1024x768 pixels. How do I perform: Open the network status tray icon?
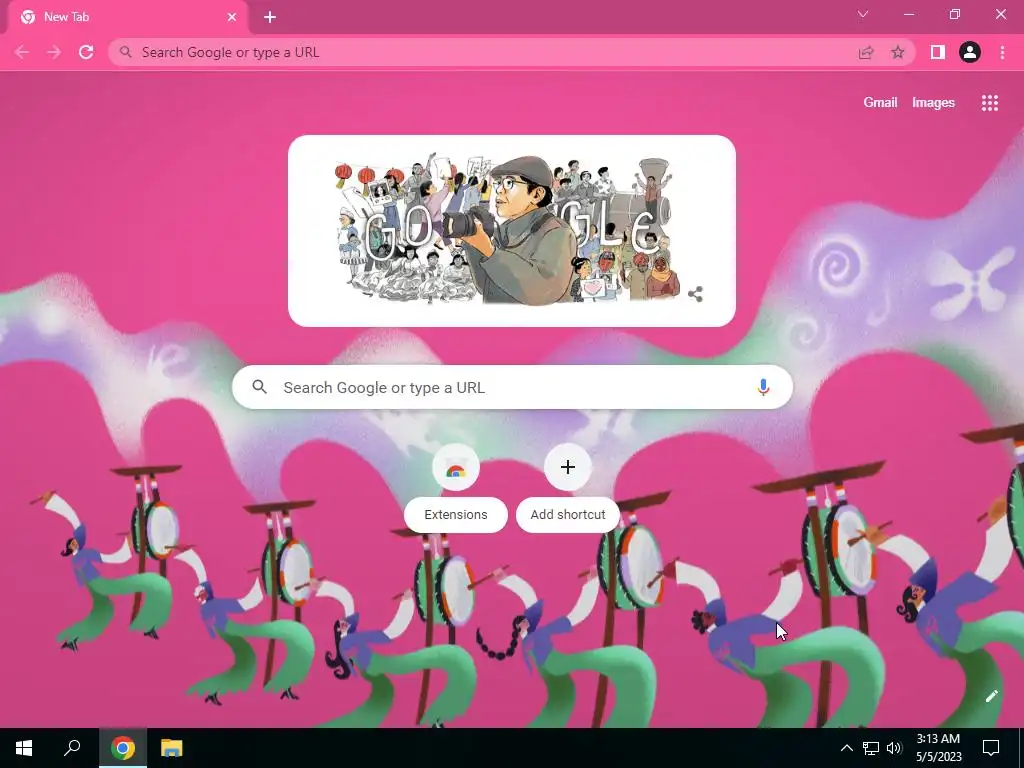point(871,748)
